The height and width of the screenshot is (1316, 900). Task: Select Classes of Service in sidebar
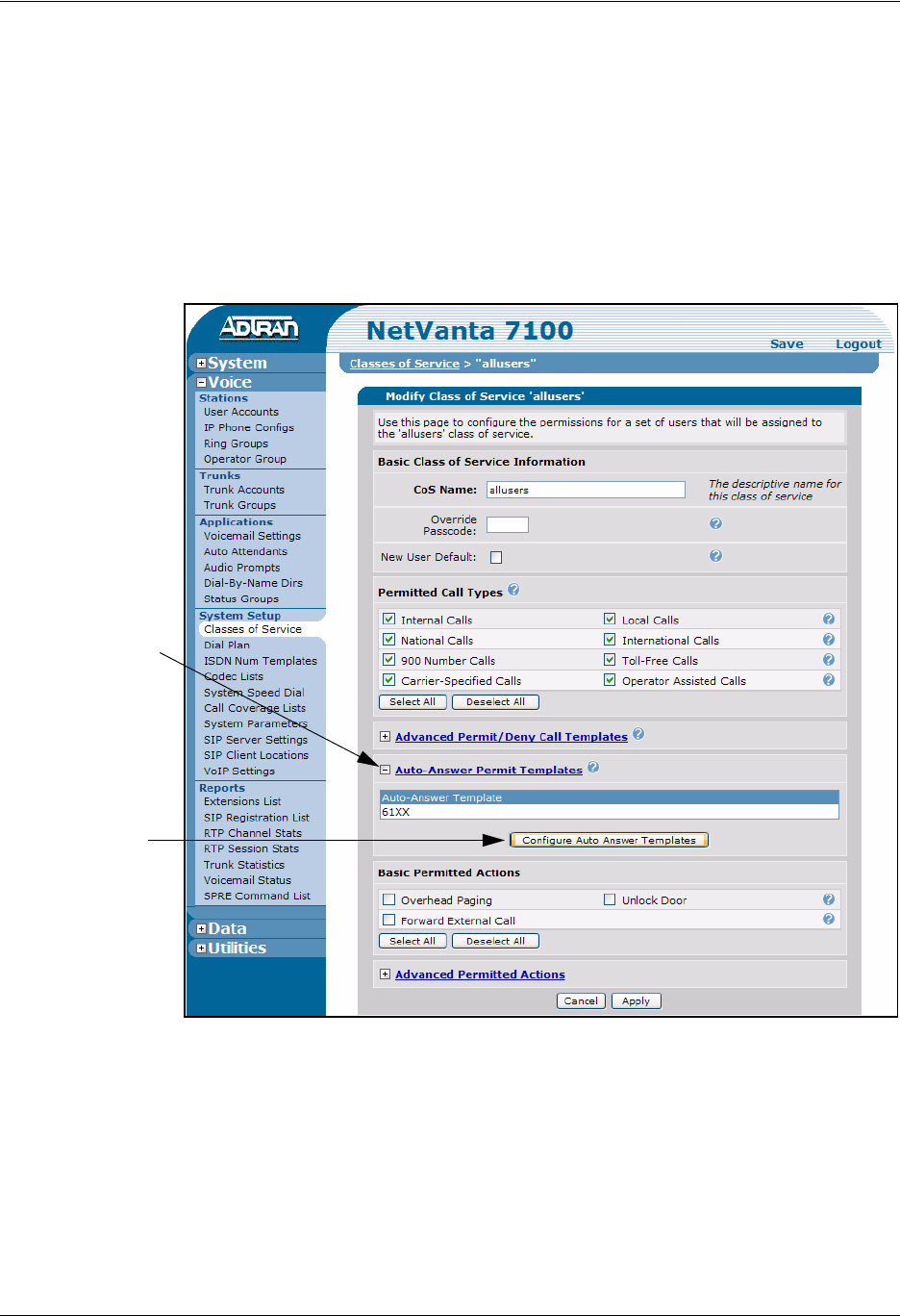(x=253, y=629)
